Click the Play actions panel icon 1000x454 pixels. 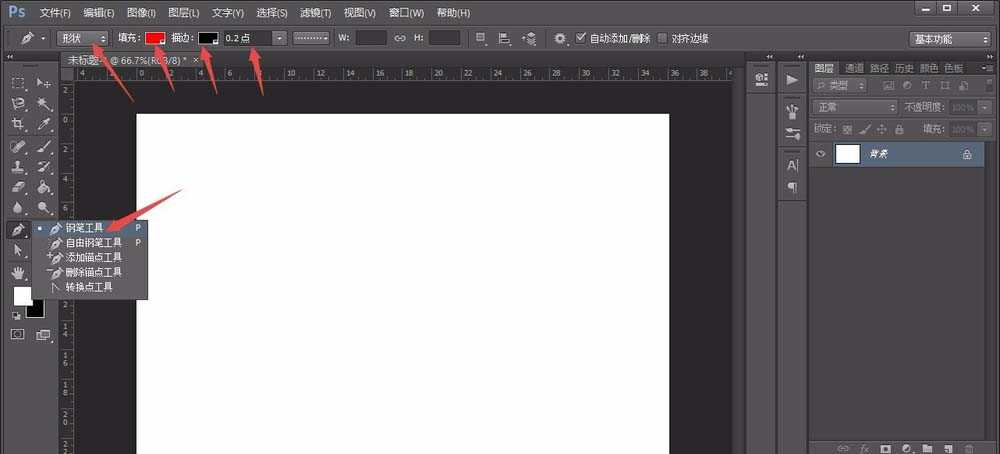792,79
